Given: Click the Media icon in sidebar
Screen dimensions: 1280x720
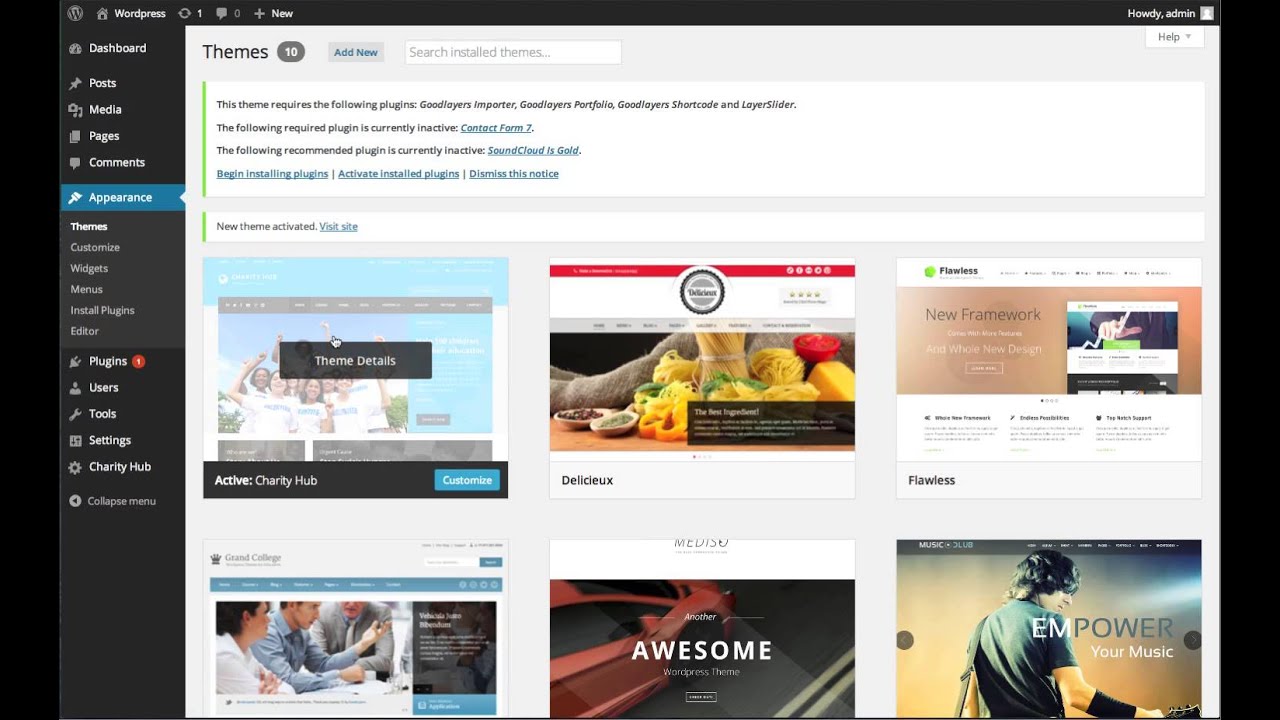Looking at the screenshot, I should point(75,110).
